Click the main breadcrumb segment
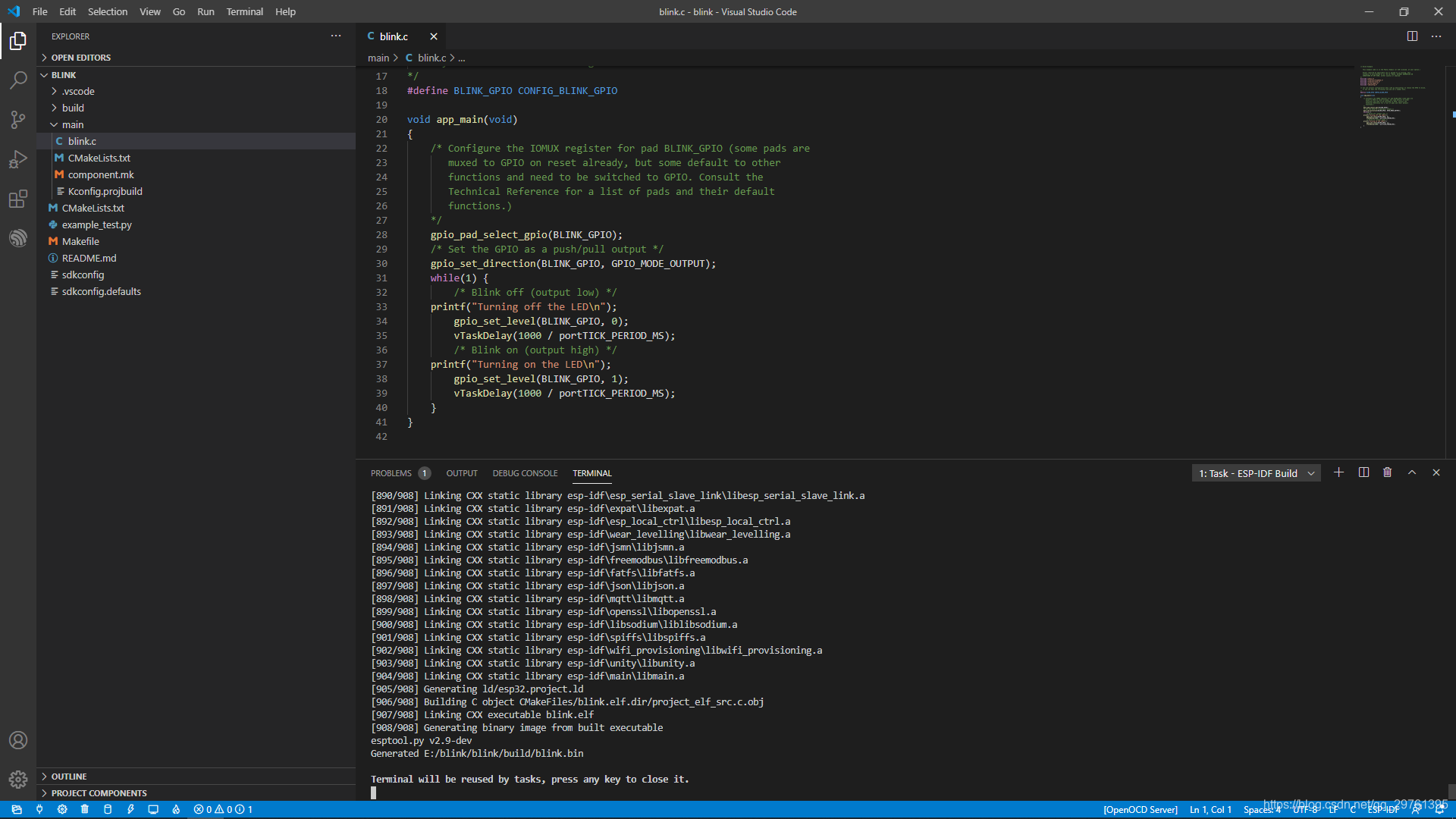This screenshot has width=1456, height=819. tap(378, 58)
